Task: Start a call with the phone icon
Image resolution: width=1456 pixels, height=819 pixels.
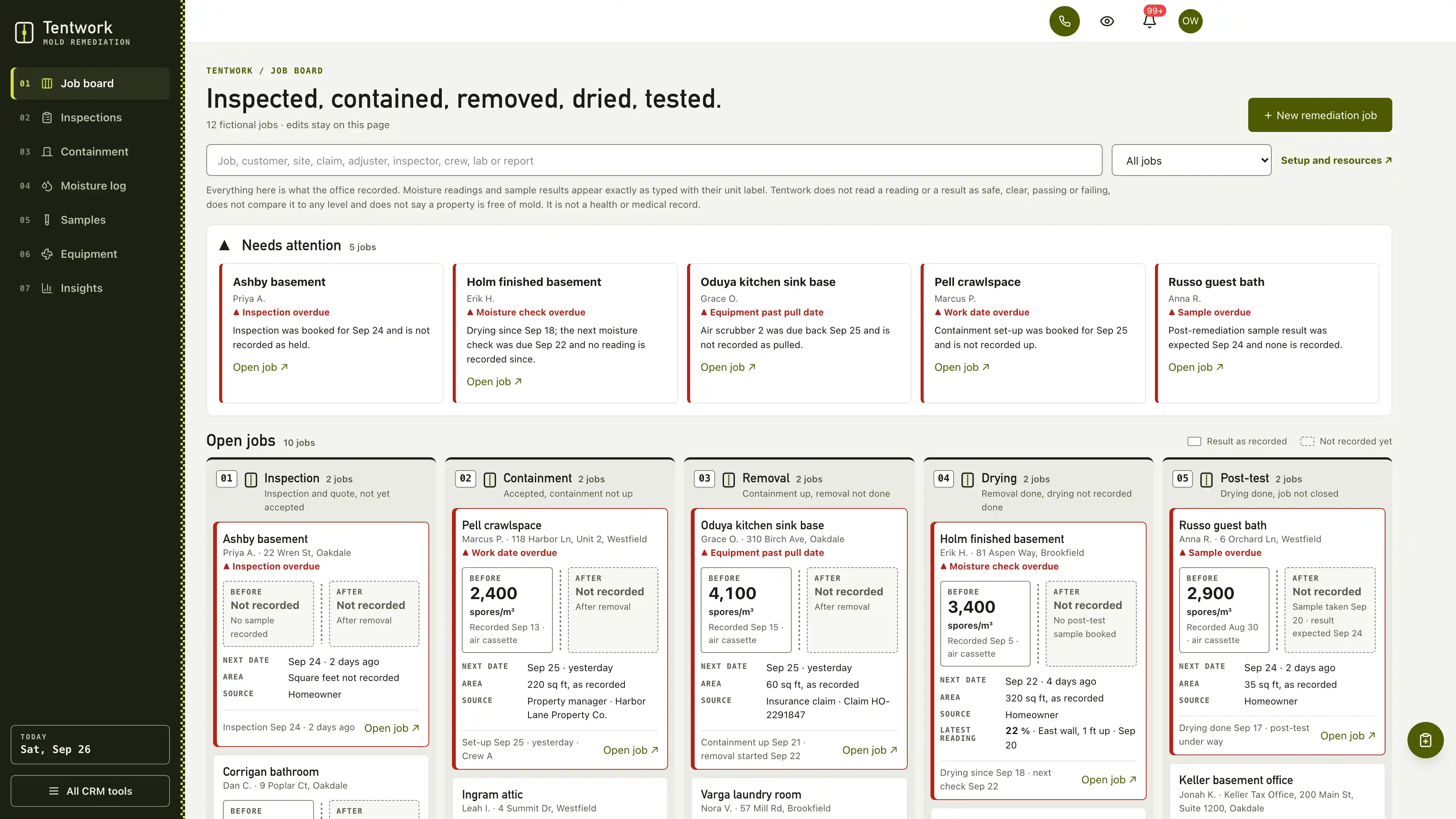Action: [x=1064, y=21]
